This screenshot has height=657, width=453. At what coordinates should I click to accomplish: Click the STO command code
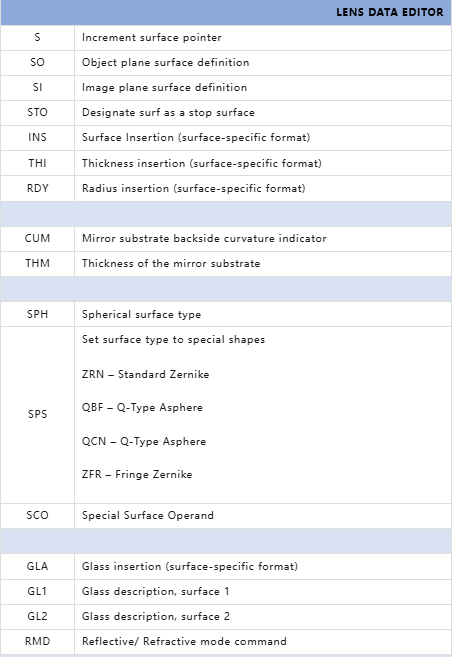pyautogui.click(x=37, y=112)
